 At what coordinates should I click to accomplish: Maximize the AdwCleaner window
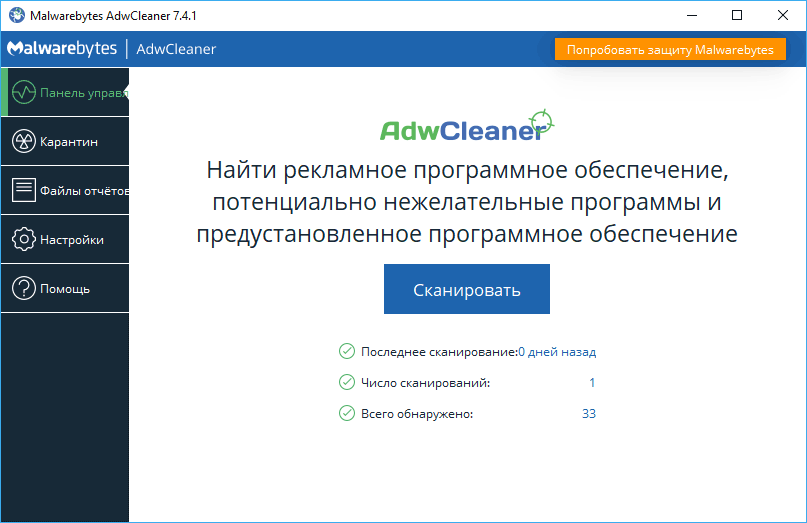point(737,15)
